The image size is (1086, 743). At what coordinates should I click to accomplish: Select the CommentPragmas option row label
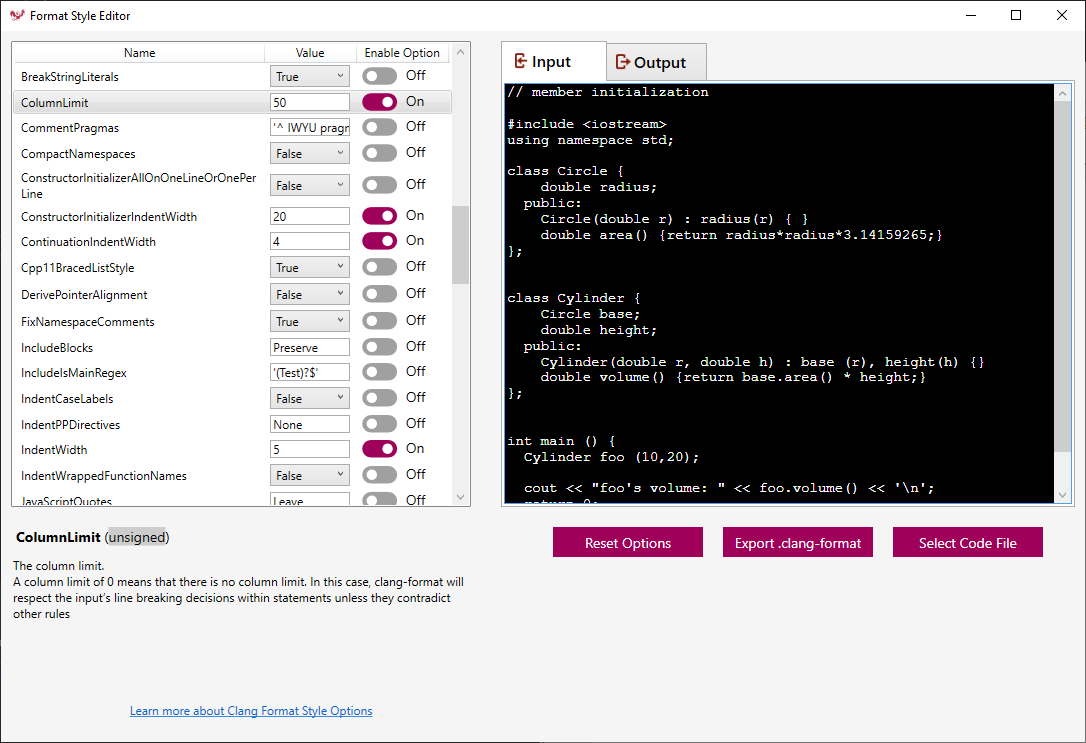pos(70,128)
